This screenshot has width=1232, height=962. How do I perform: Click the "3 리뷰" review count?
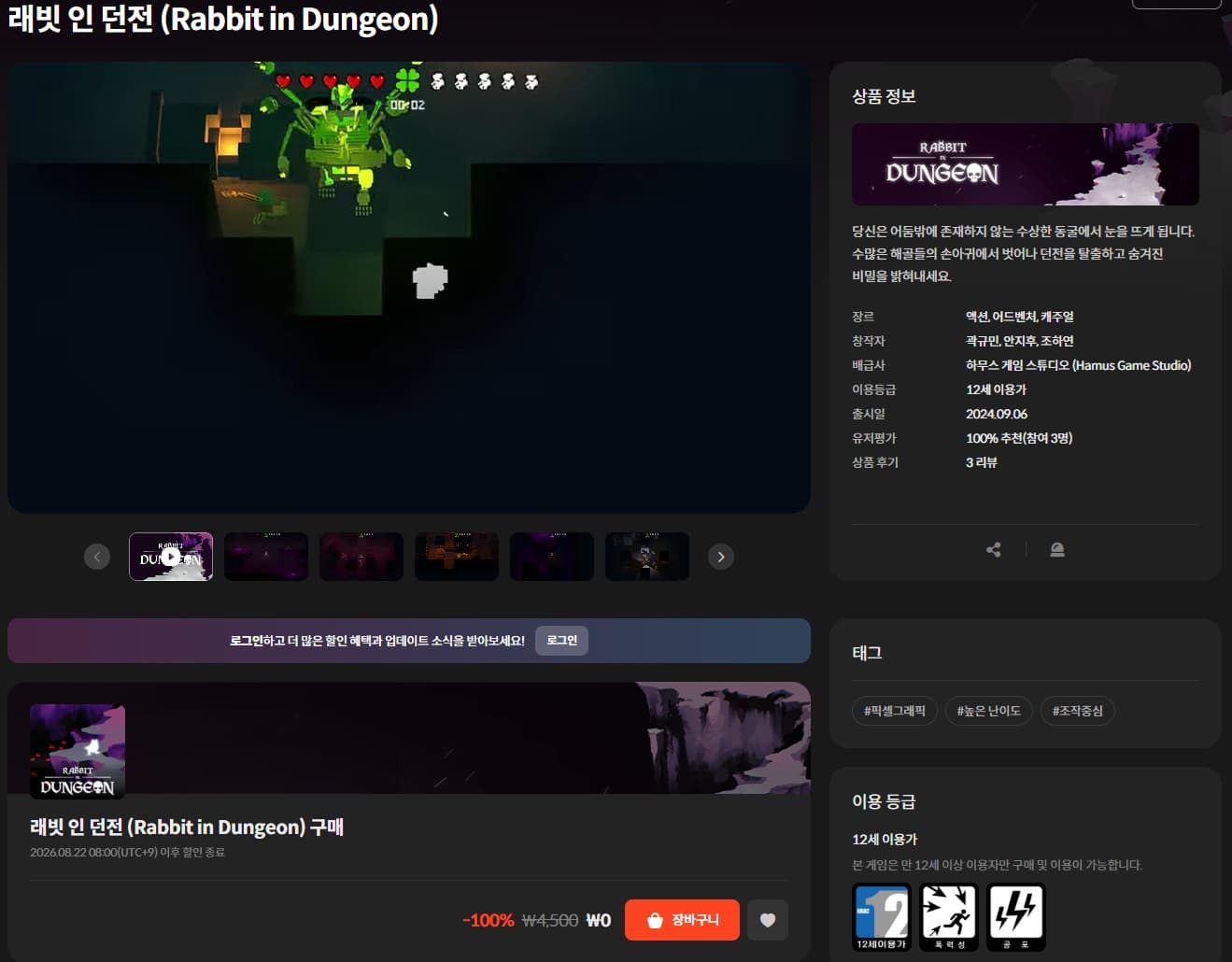982,462
